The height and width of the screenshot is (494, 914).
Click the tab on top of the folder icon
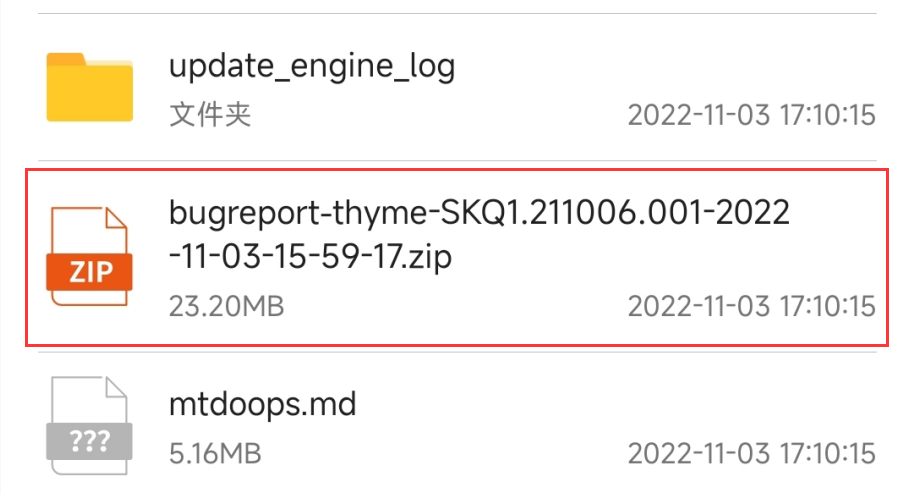[66, 59]
